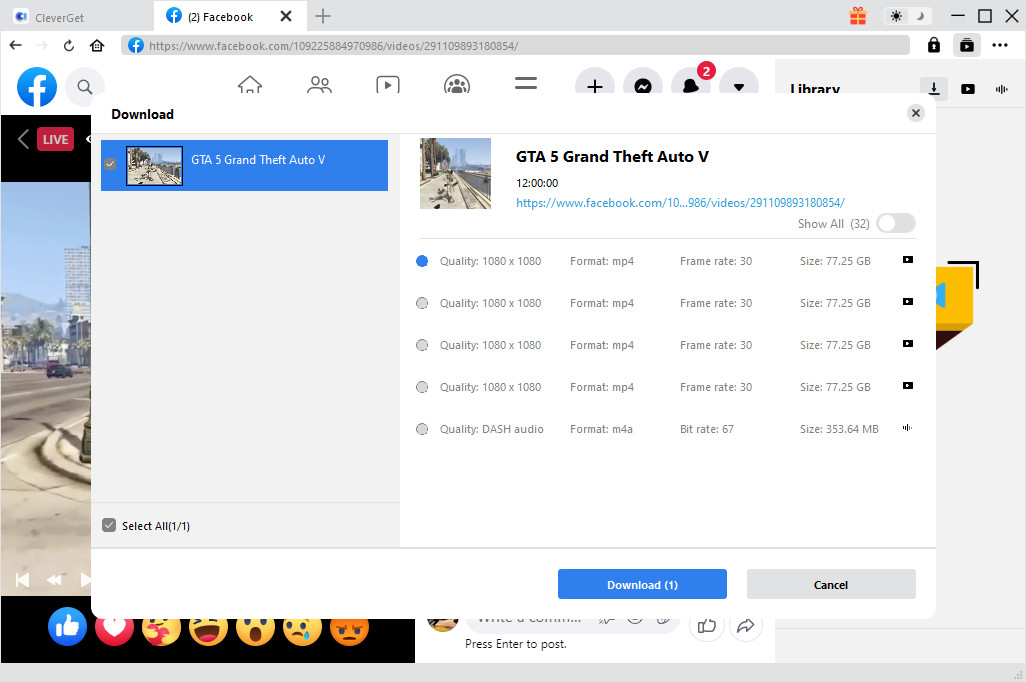Open Facebook Friends icon

point(319,84)
